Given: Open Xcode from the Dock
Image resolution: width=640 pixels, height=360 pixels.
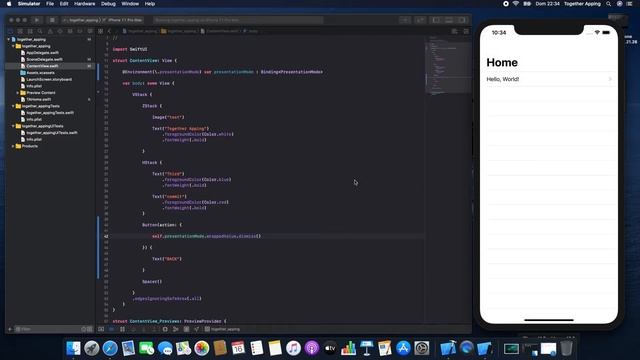Looking at the screenshot, I should pyautogui.click(x=448, y=348).
